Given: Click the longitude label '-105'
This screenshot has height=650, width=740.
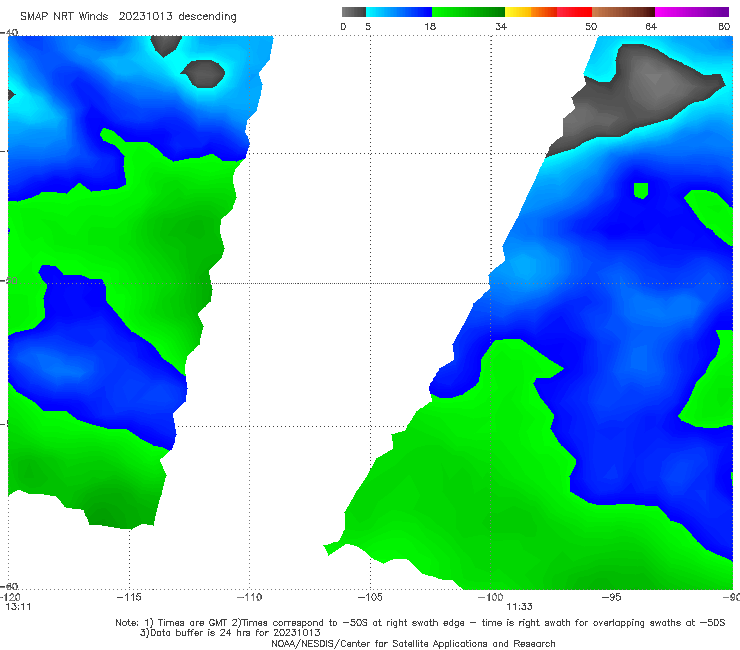Looking at the screenshot, I should (370, 597).
